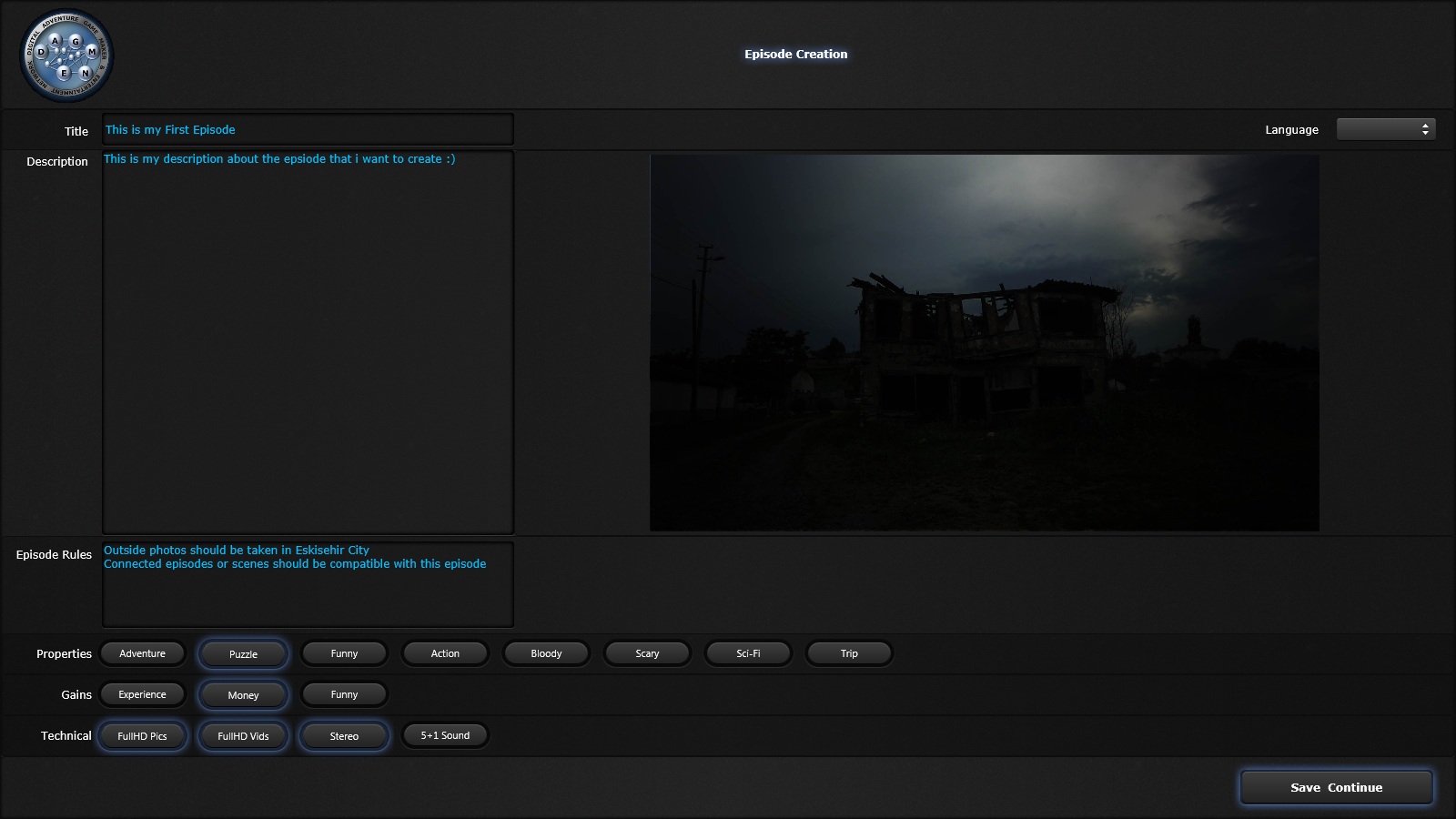This screenshot has height=819, width=1456.
Task: Select the ruined house preview image
Action: (x=984, y=342)
